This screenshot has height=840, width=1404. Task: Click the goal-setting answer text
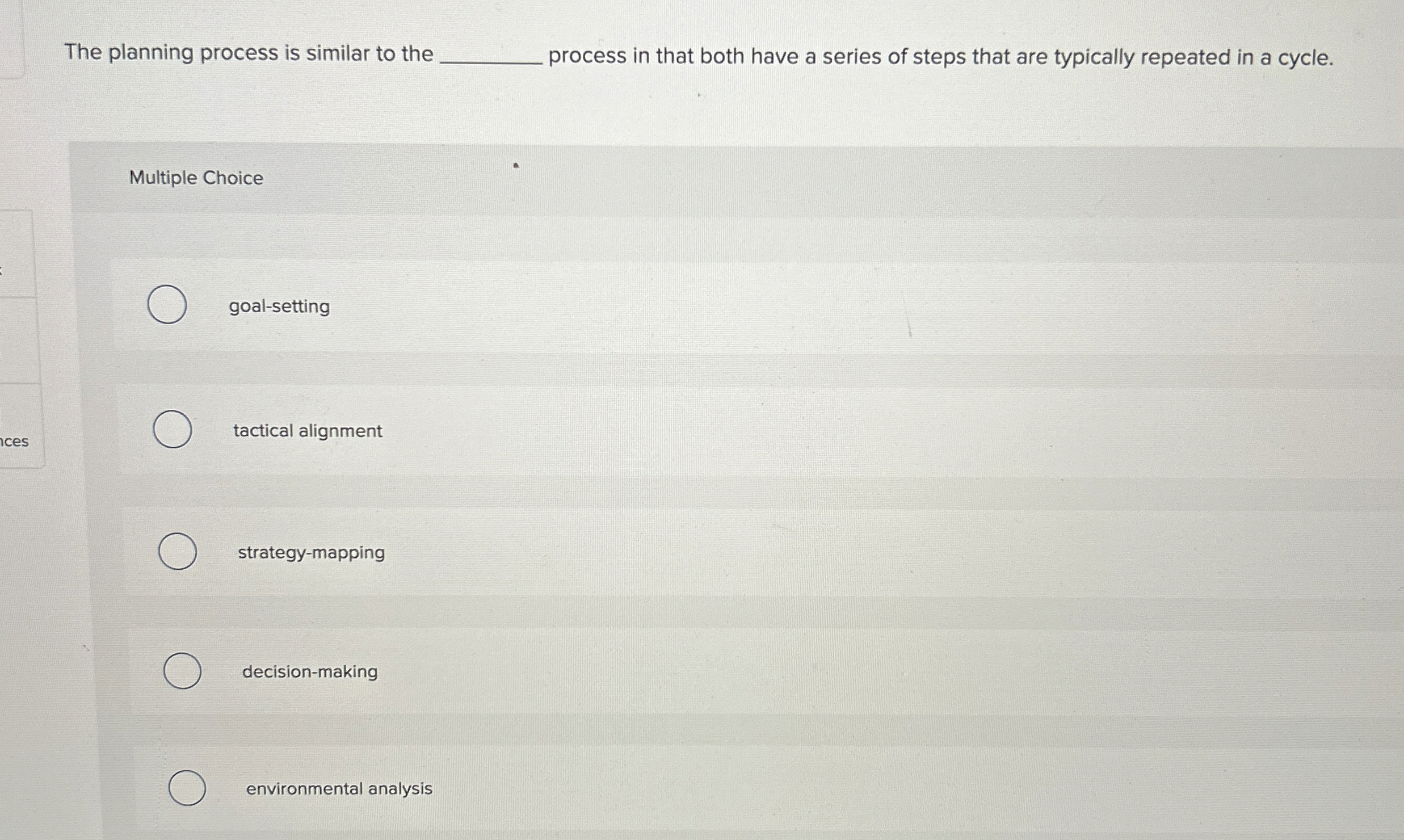[x=279, y=306]
